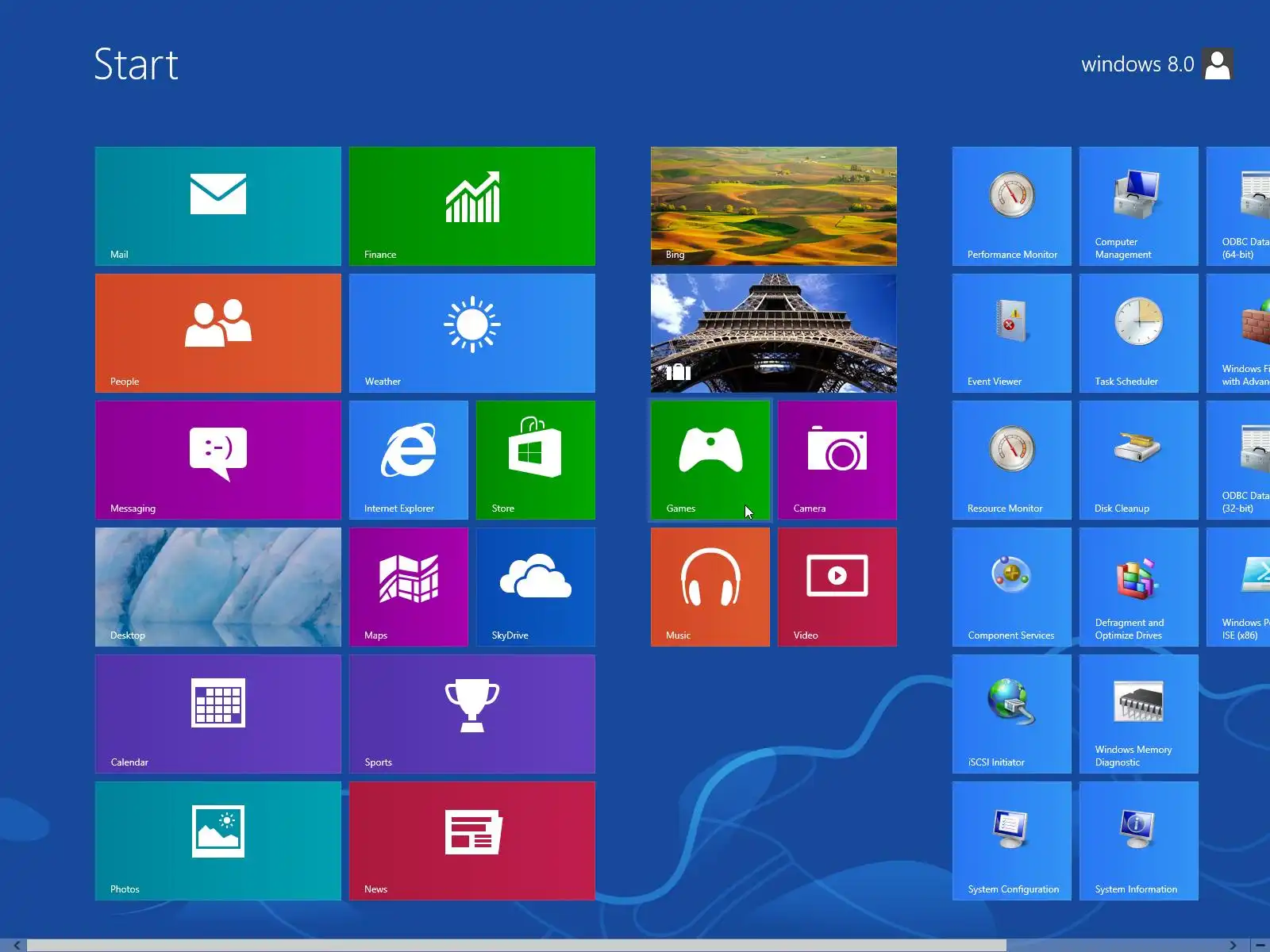Open ODBC Data Sources (32-bit) tile
This screenshot has width=1270, height=952.
(x=1238, y=460)
